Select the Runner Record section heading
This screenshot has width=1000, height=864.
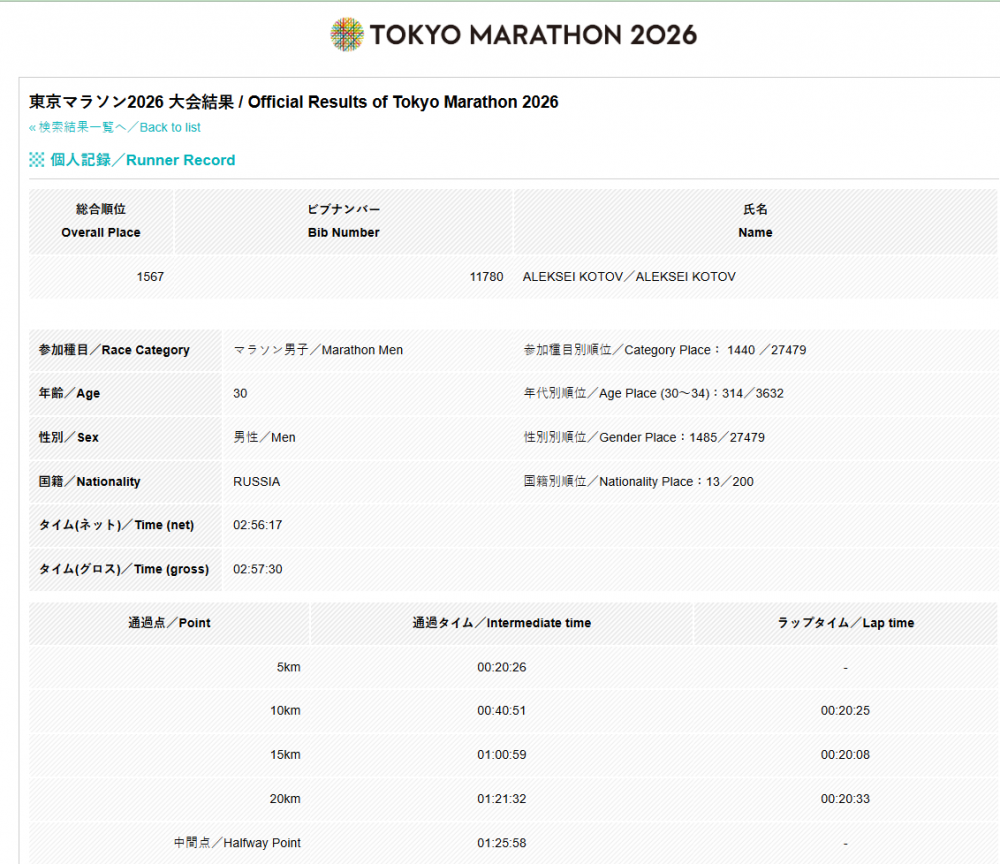pos(142,160)
